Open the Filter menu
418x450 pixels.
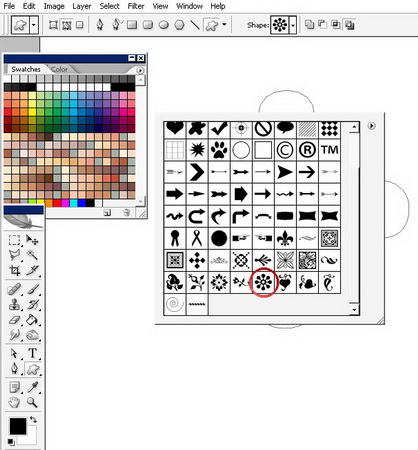pyautogui.click(x=136, y=6)
